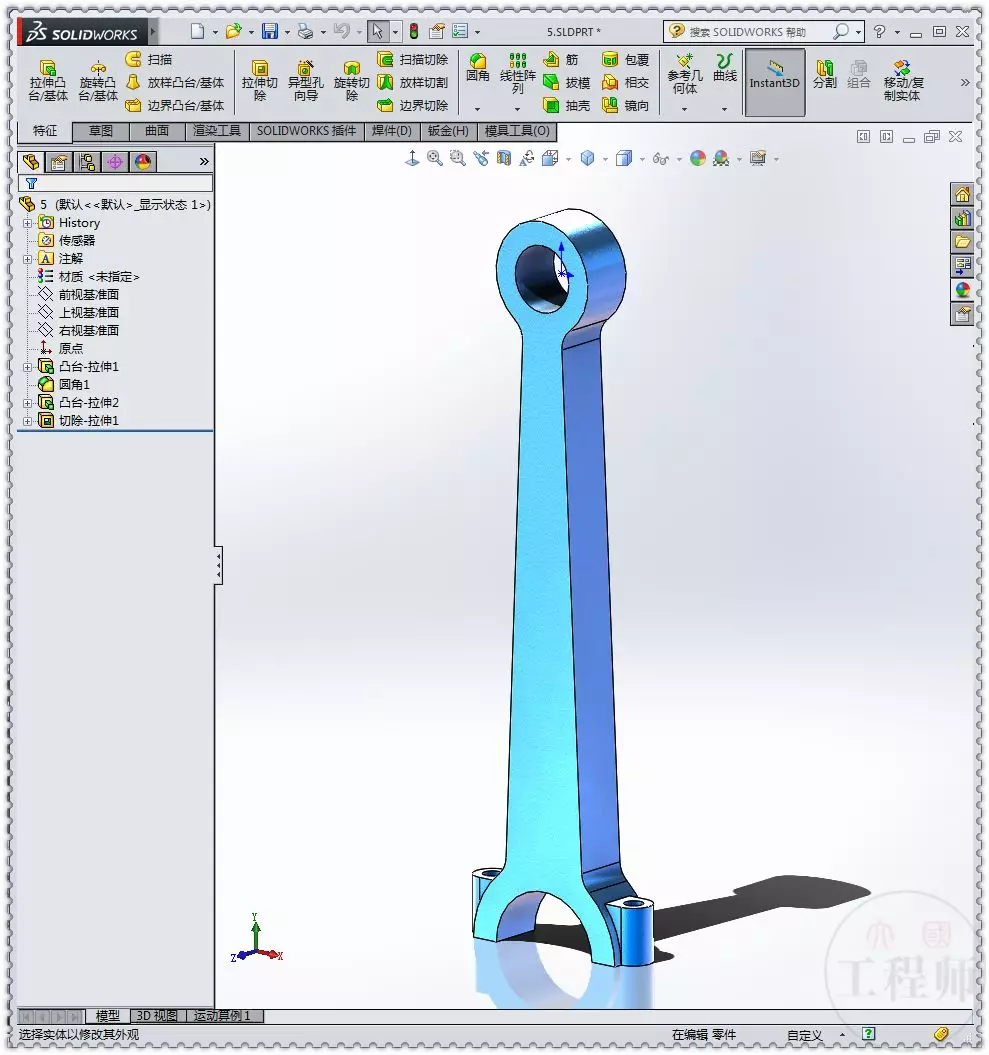The width and height of the screenshot is (989, 1055).
Task: Click the 抽壳 shell tool
Action: coord(566,105)
